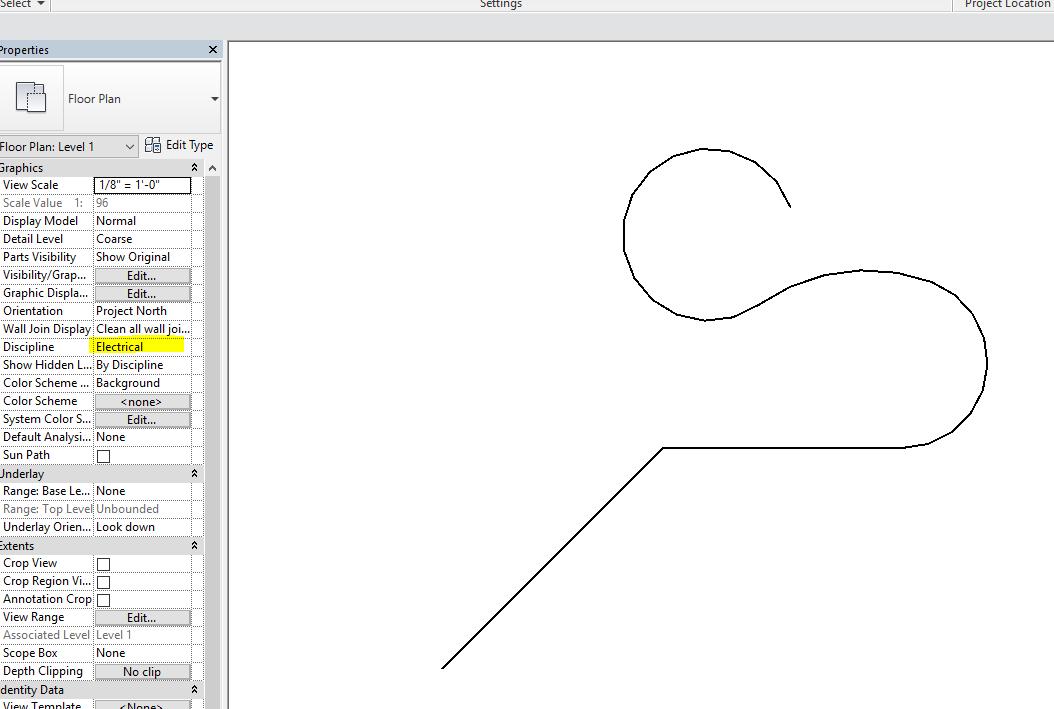
Task: Click the Settings panel label
Action: coord(501,4)
